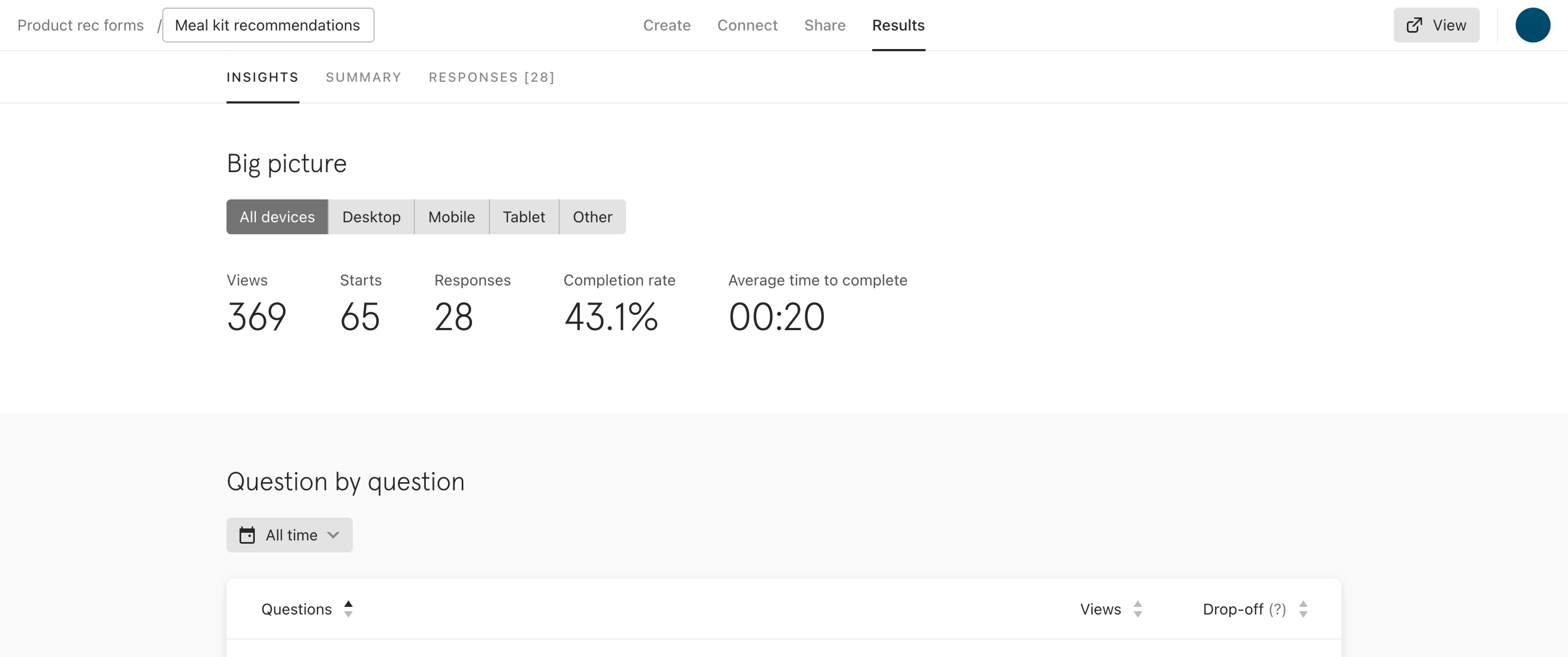The height and width of the screenshot is (657, 1568).
Task: Click the View button label
Action: click(1449, 25)
